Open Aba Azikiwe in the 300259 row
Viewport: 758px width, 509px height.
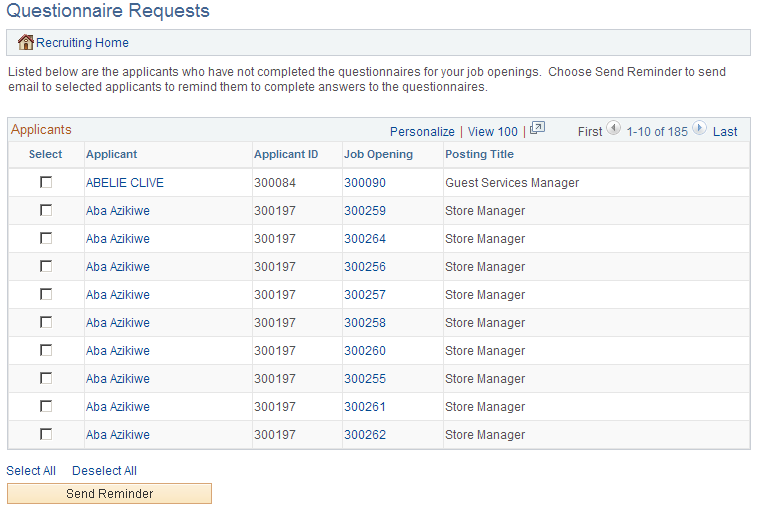pyautogui.click(x=118, y=211)
